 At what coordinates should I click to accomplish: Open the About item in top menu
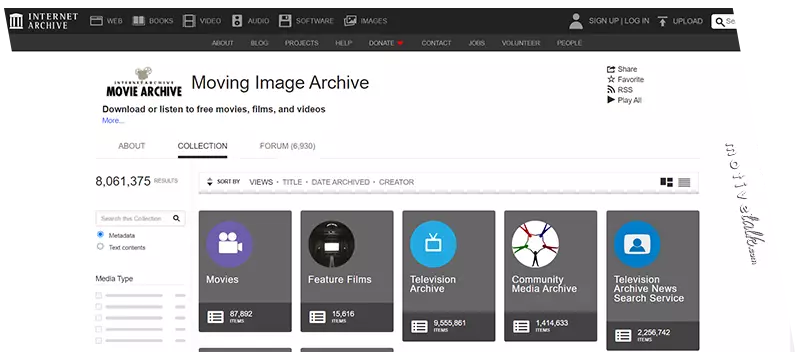[x=222, y=43]
